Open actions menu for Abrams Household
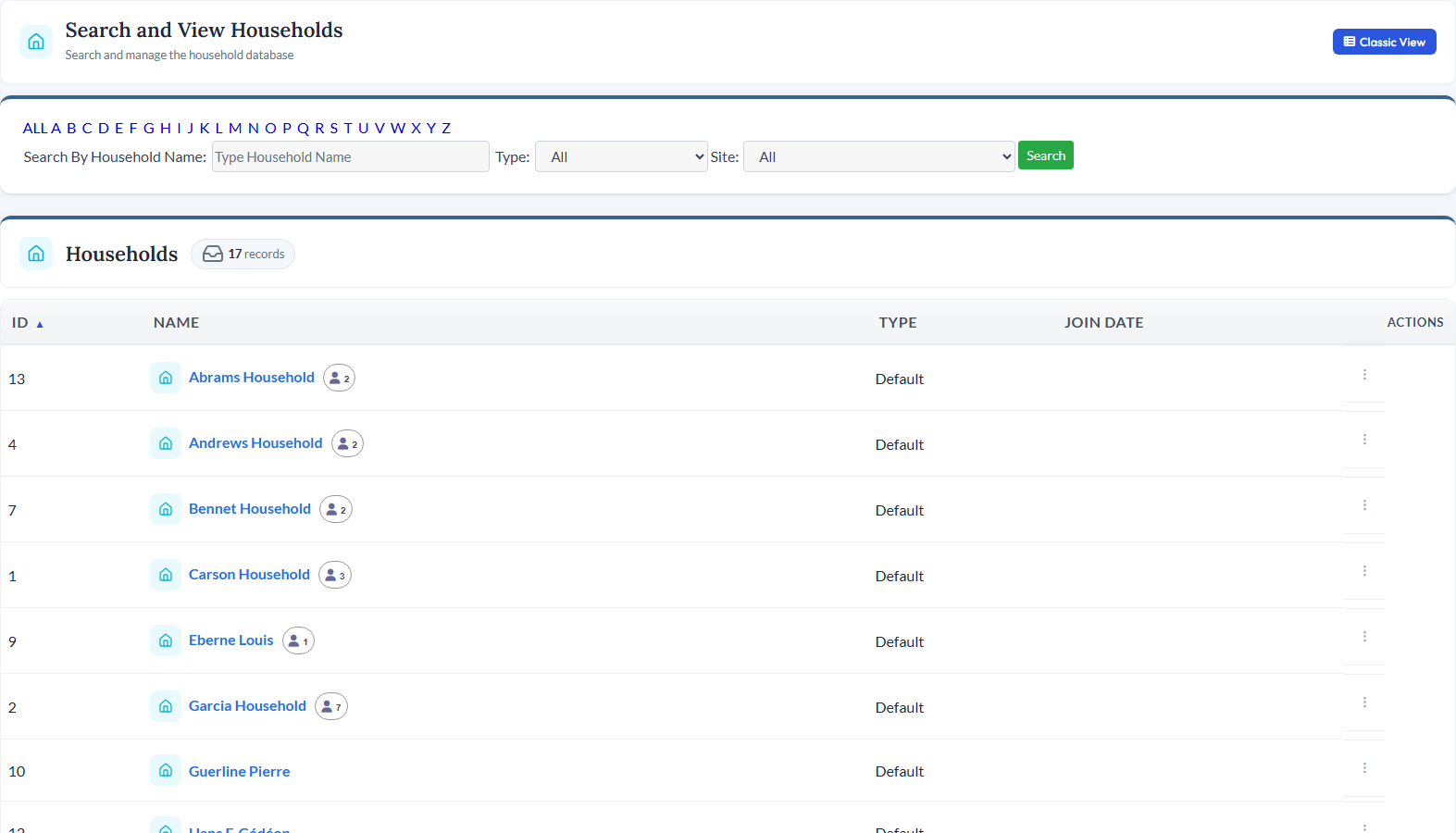The width and height of the screenshot is (1456, 833). coord(1364,375)
